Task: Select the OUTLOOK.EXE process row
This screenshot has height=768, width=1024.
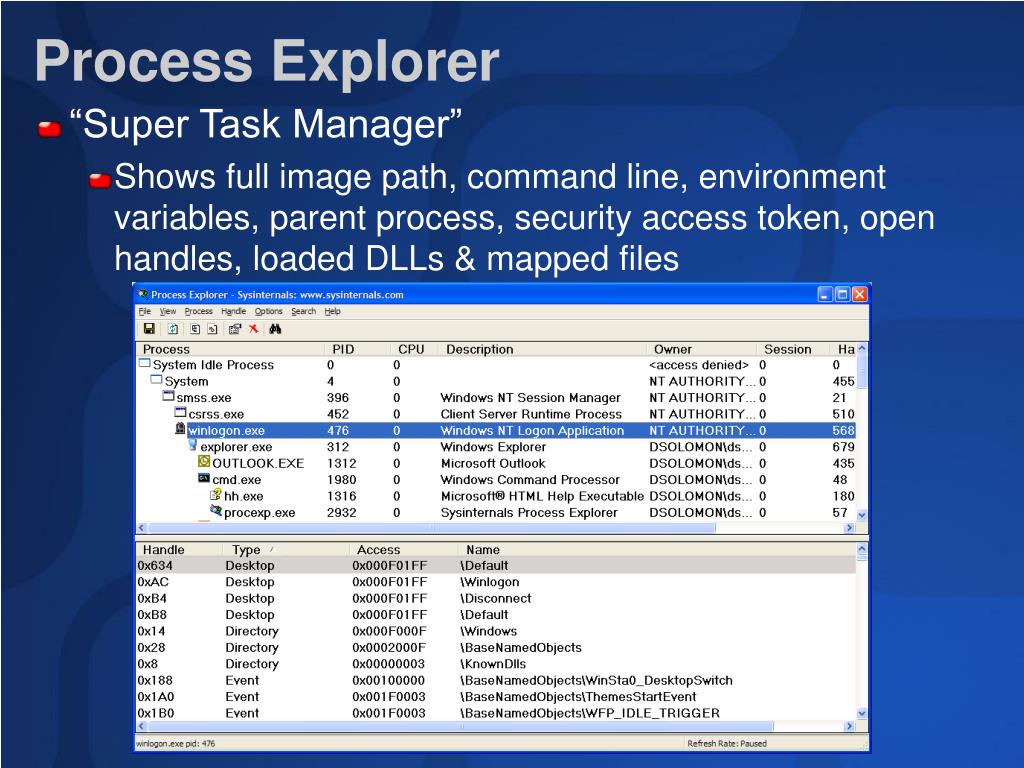Action: coord(496,463)
